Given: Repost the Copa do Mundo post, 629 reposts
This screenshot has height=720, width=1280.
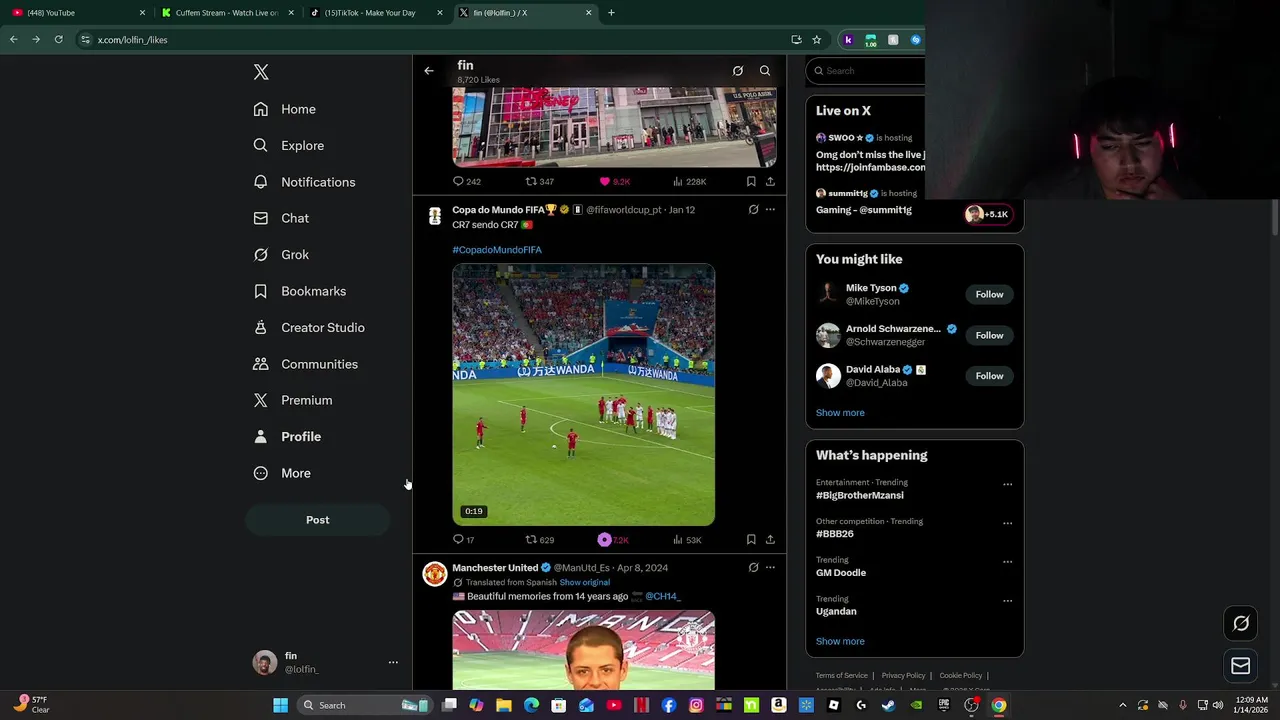Looking at the screenshot, I should pos(540,540).
